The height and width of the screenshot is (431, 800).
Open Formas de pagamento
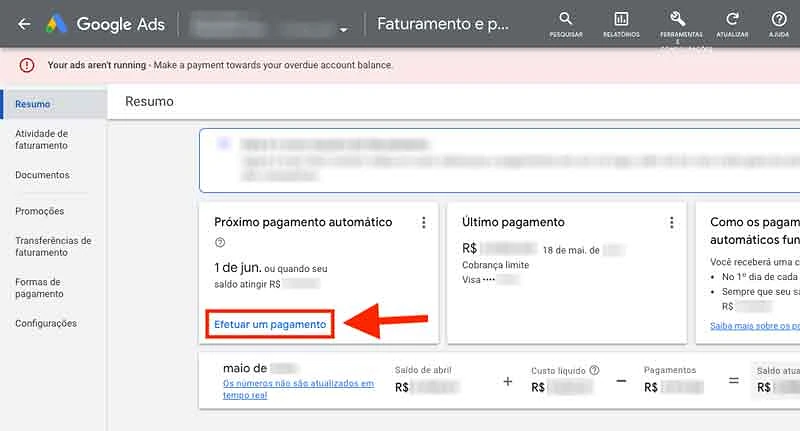tap(39, 288)
